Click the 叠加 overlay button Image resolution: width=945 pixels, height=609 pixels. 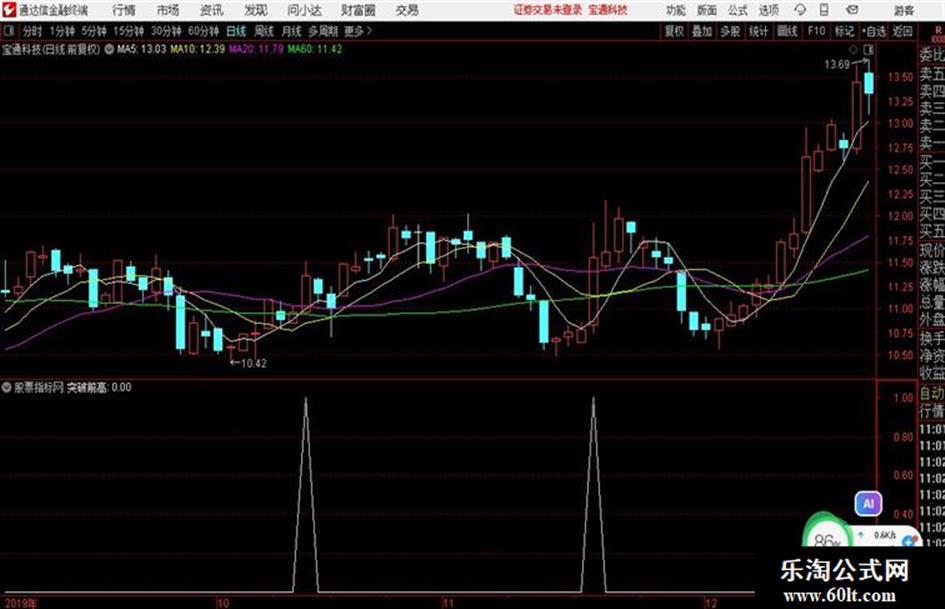(702, 31)
